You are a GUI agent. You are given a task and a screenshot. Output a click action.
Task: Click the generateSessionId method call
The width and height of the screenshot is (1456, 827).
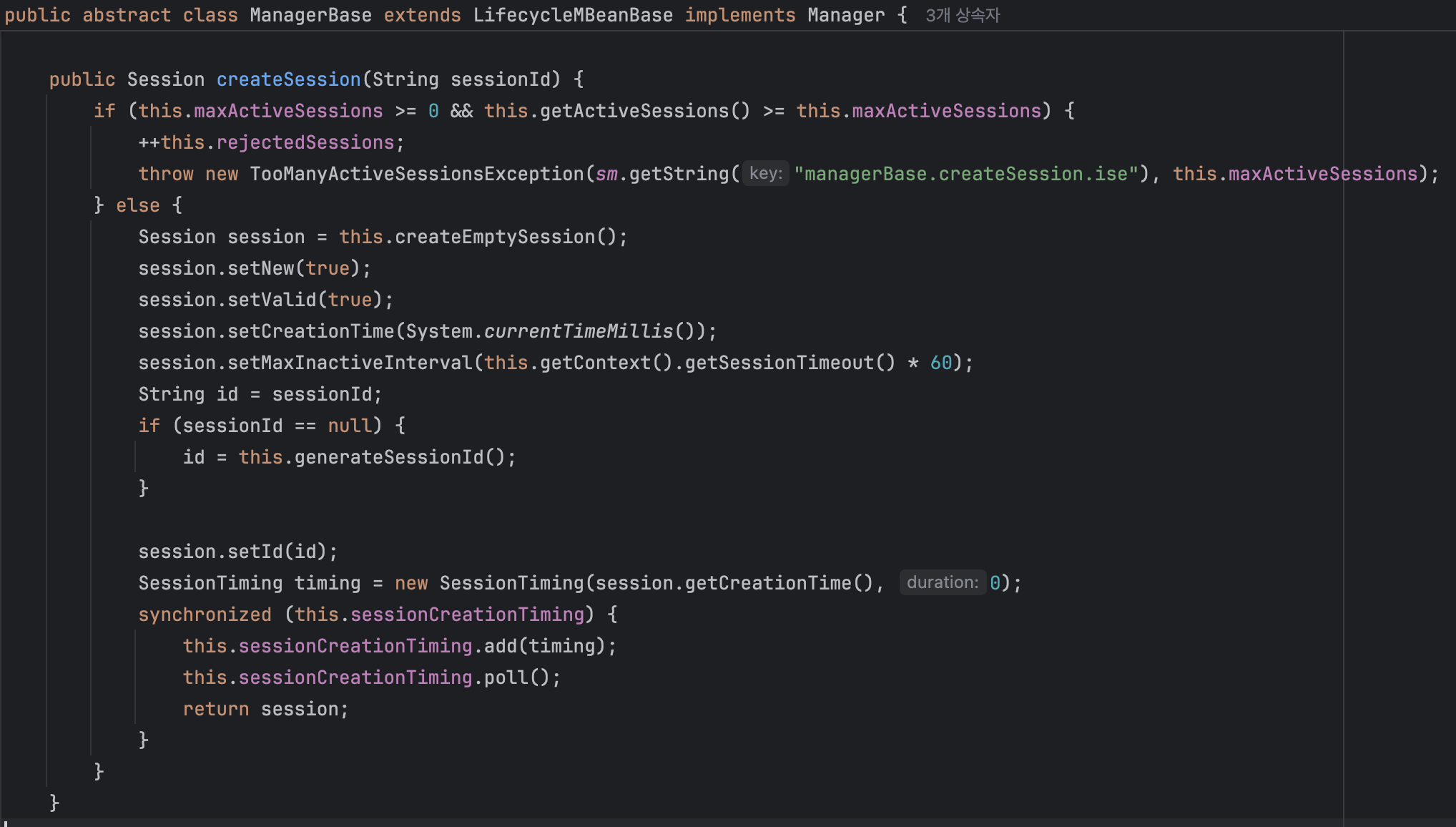coord(388,457)
